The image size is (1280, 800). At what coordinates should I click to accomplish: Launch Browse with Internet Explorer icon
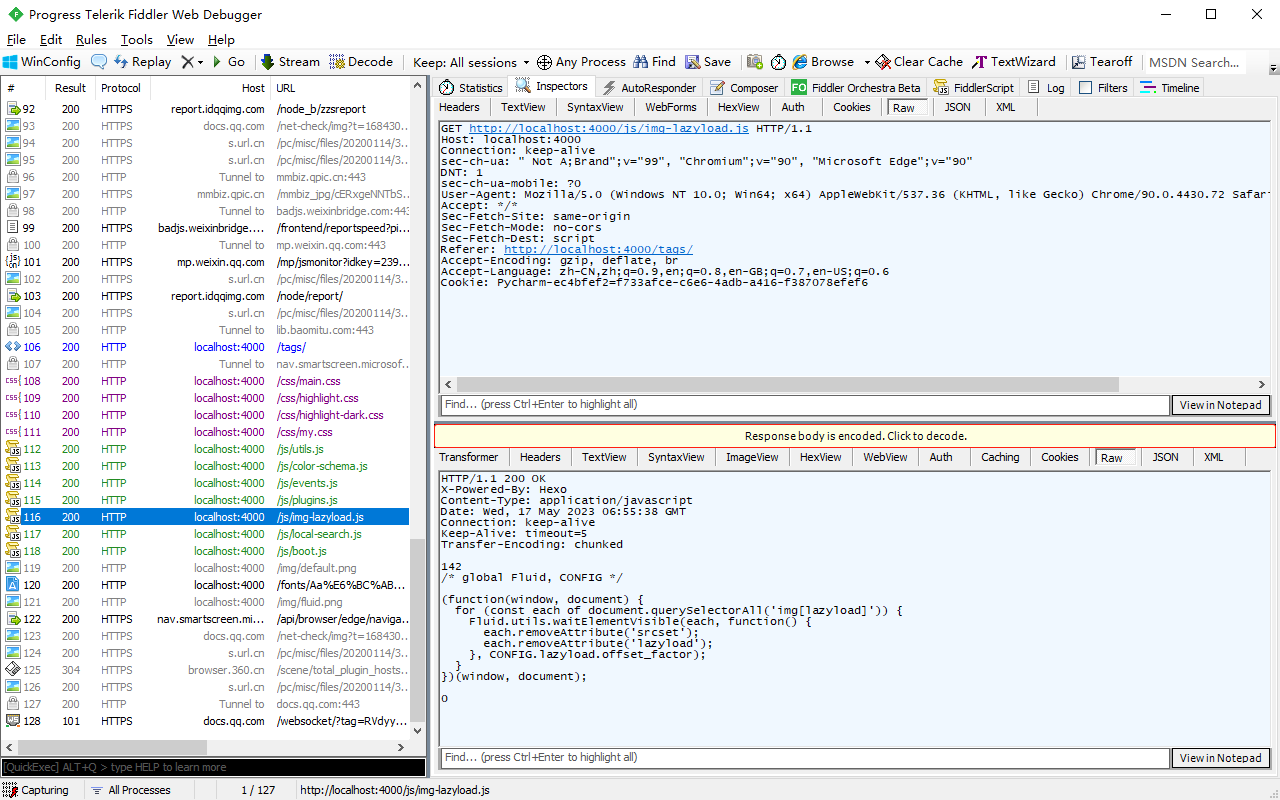[x=800, y=62]
